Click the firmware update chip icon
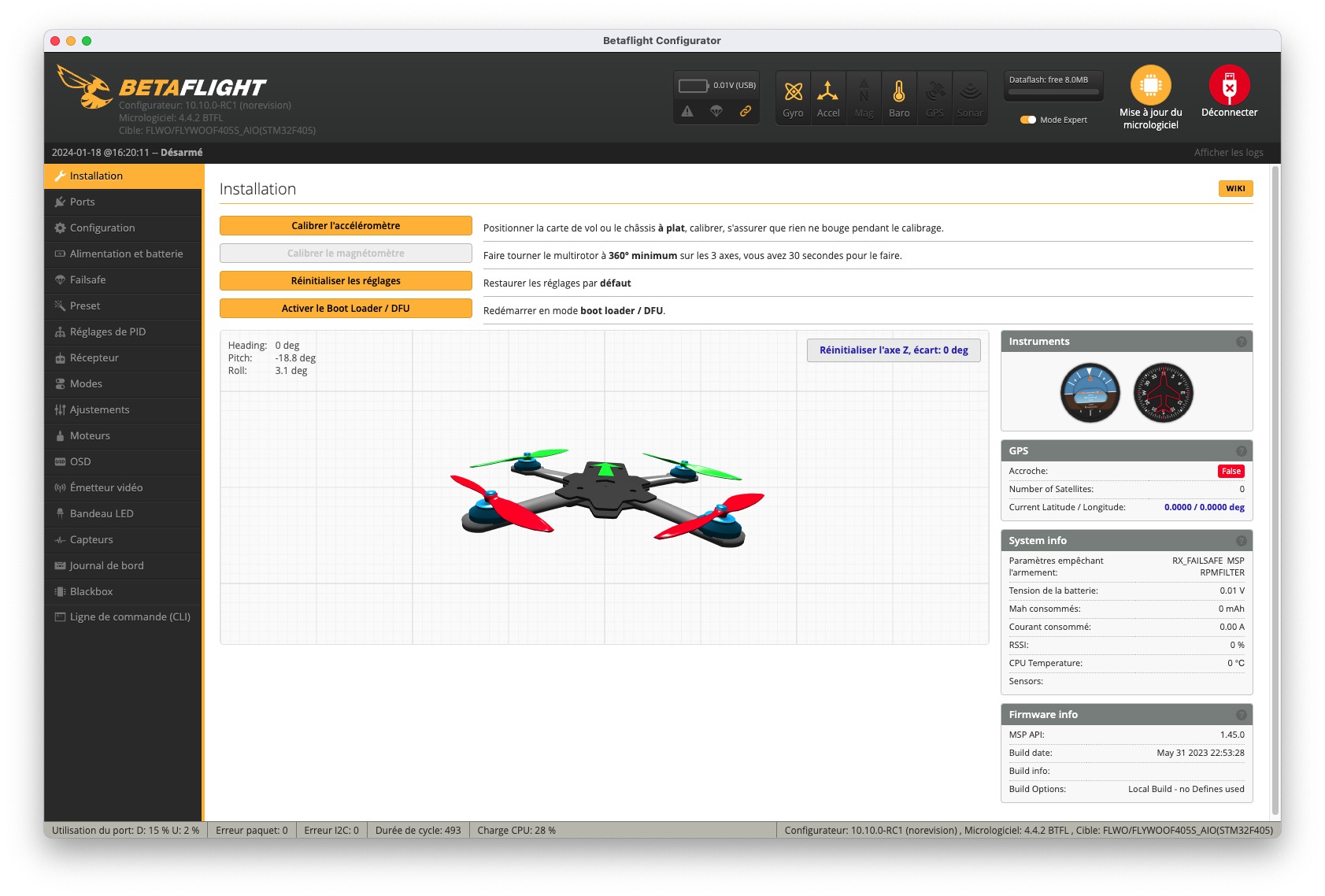 pos(1150,85)
